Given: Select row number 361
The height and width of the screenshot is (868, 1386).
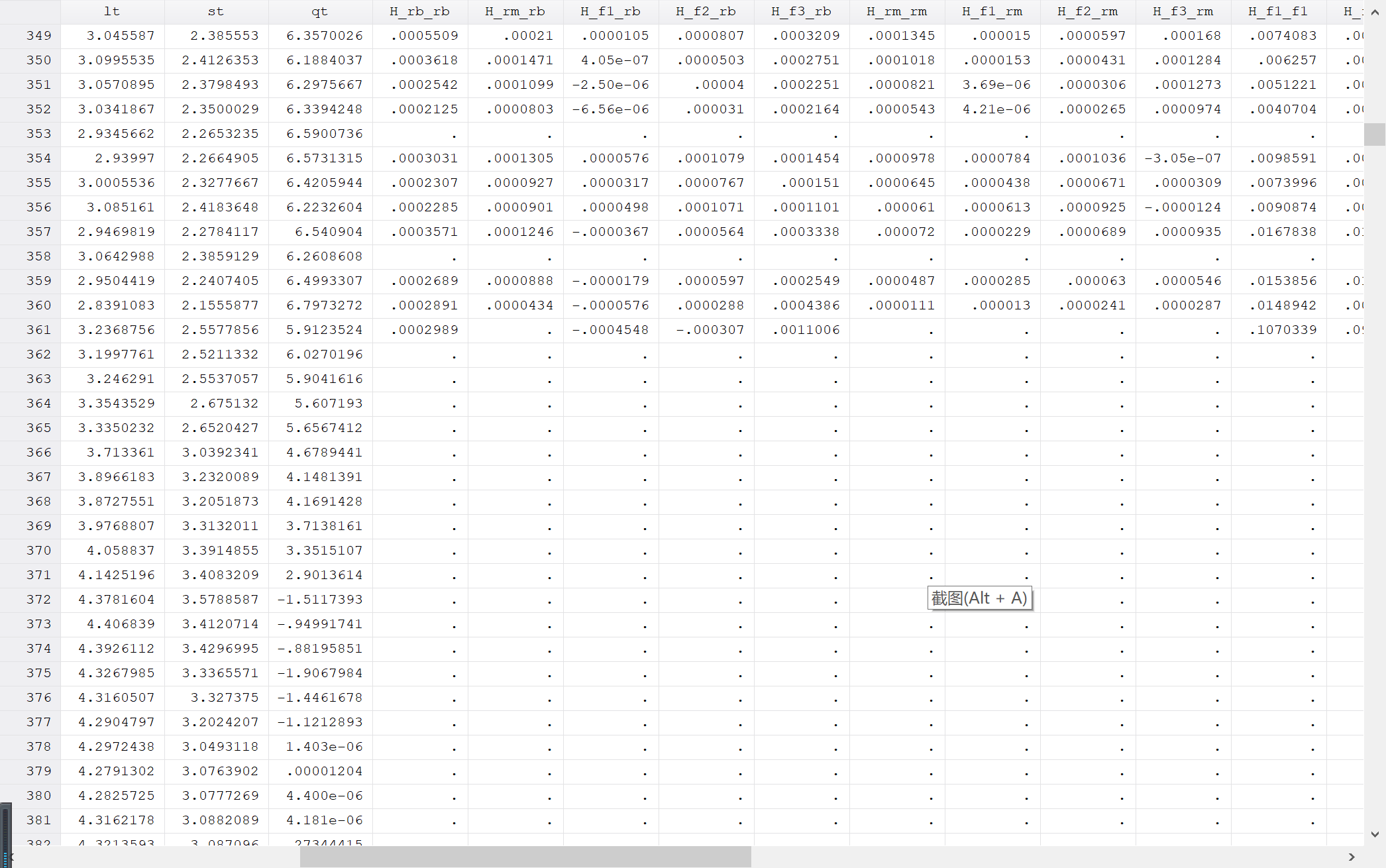Looking at the screenshot, I should point(38,330).
